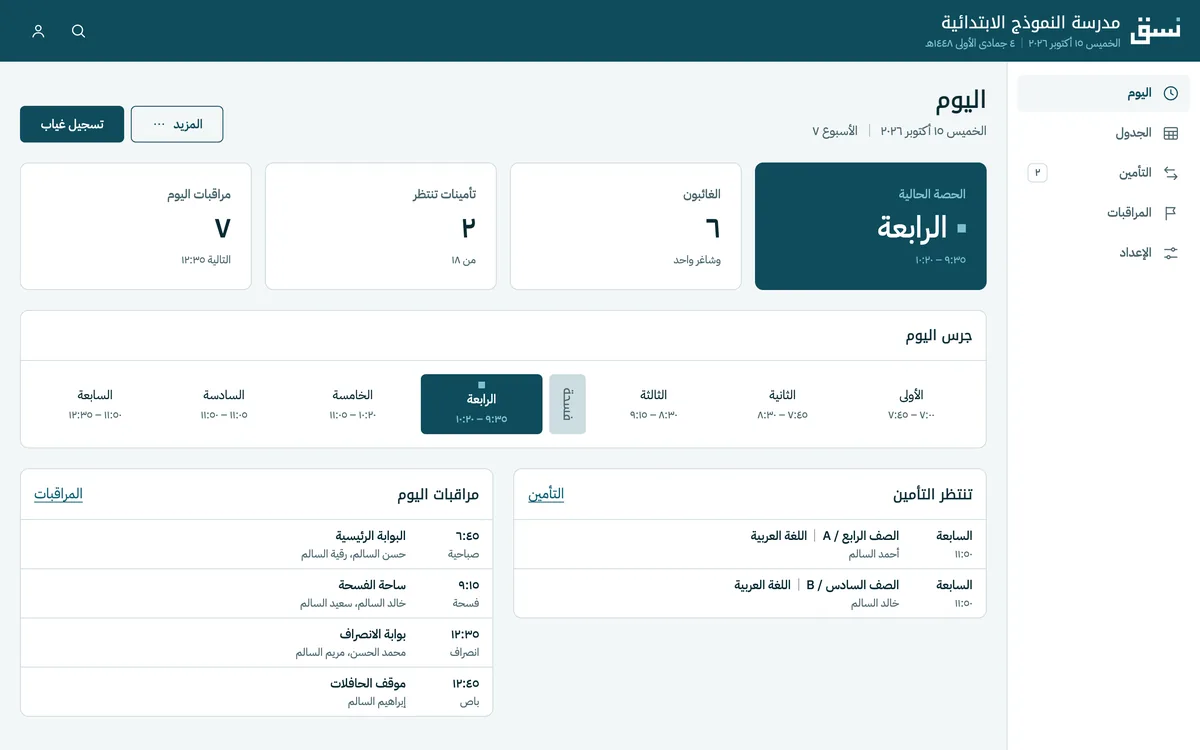Click the نسق app logo
The image size is (1200, 750).
coord(1155,30)
